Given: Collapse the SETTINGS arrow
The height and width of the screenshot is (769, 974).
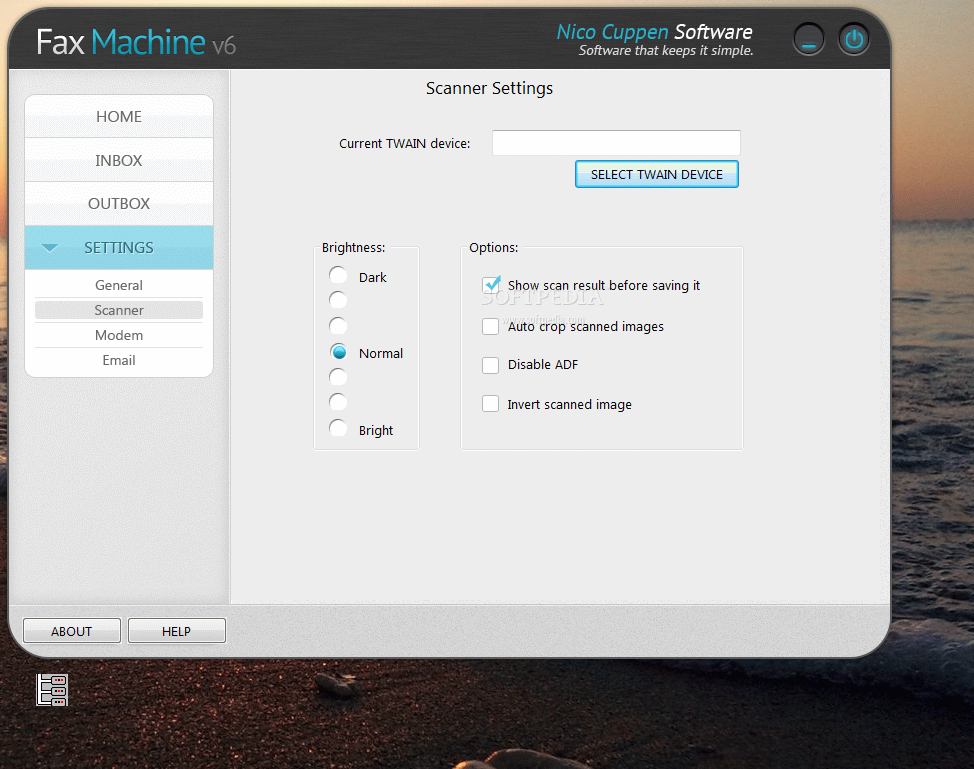Looking at the screenshot, I should point(50,248).
